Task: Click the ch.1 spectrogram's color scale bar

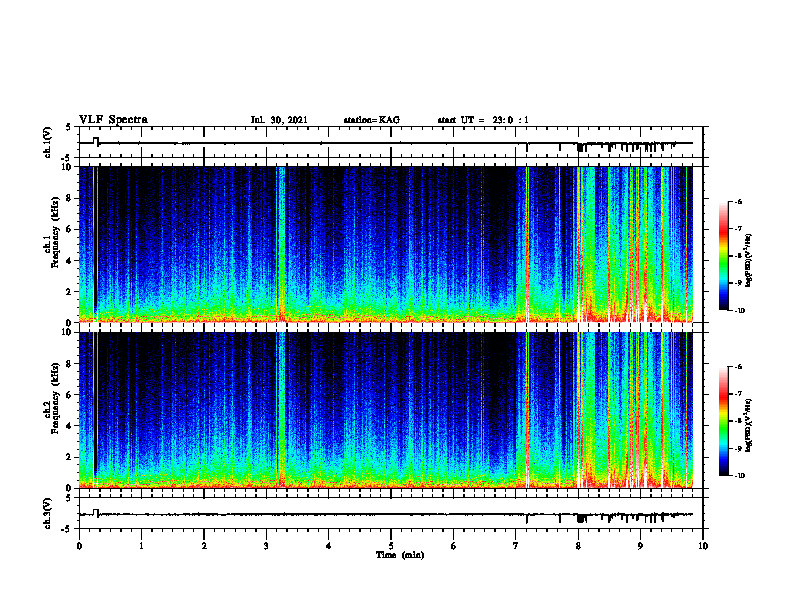Action: coord(723,256)
